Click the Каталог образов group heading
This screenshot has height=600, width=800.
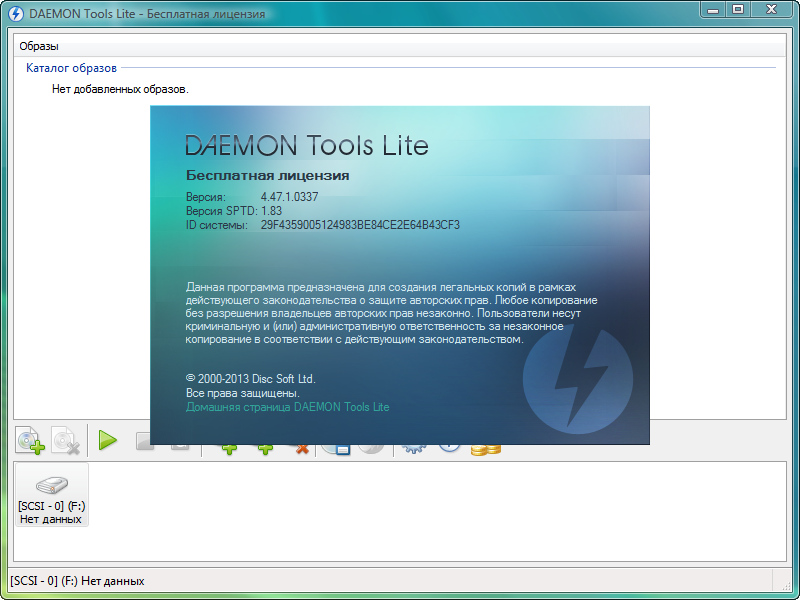click(71, 68)
